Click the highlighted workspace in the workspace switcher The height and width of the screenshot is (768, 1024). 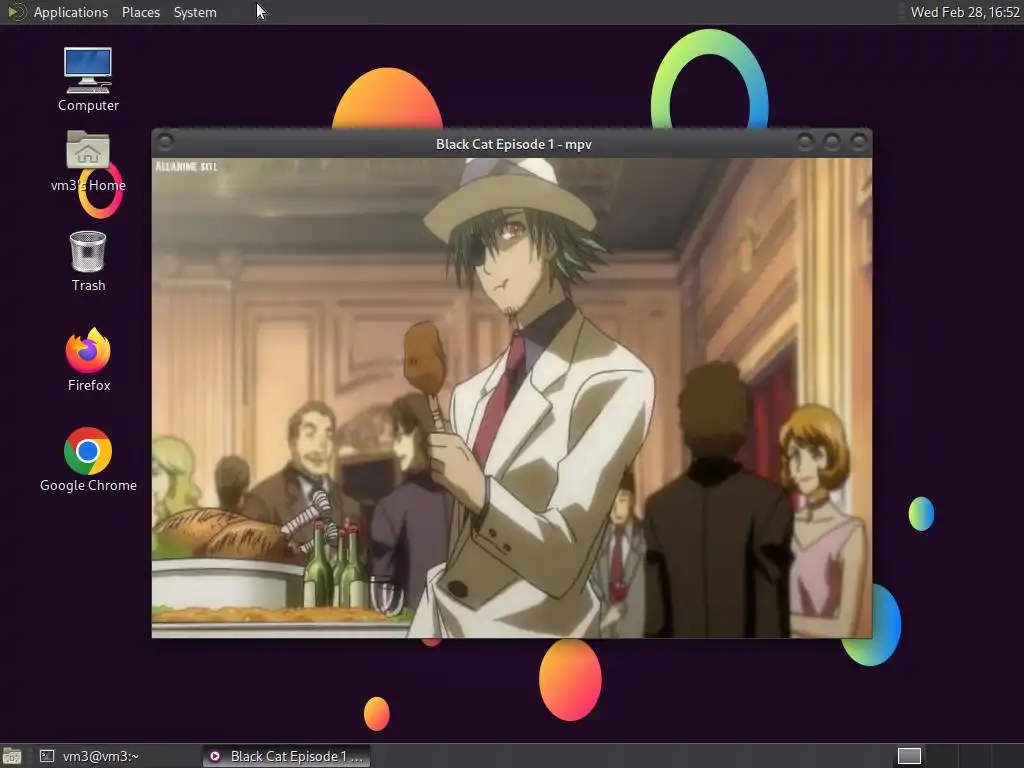pyautogui.click(x=909, y=756)
